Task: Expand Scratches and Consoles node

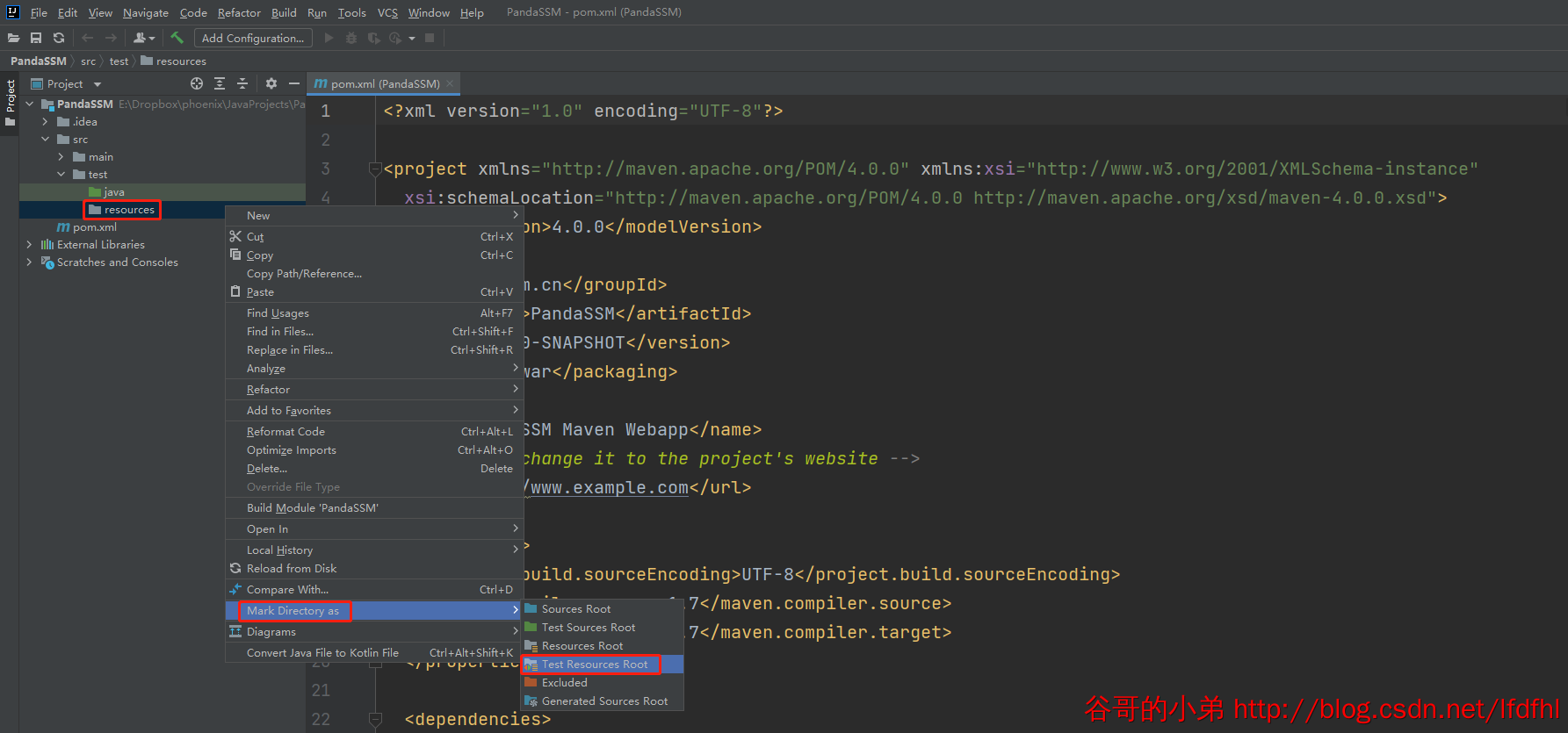Action: coord(29,262)
